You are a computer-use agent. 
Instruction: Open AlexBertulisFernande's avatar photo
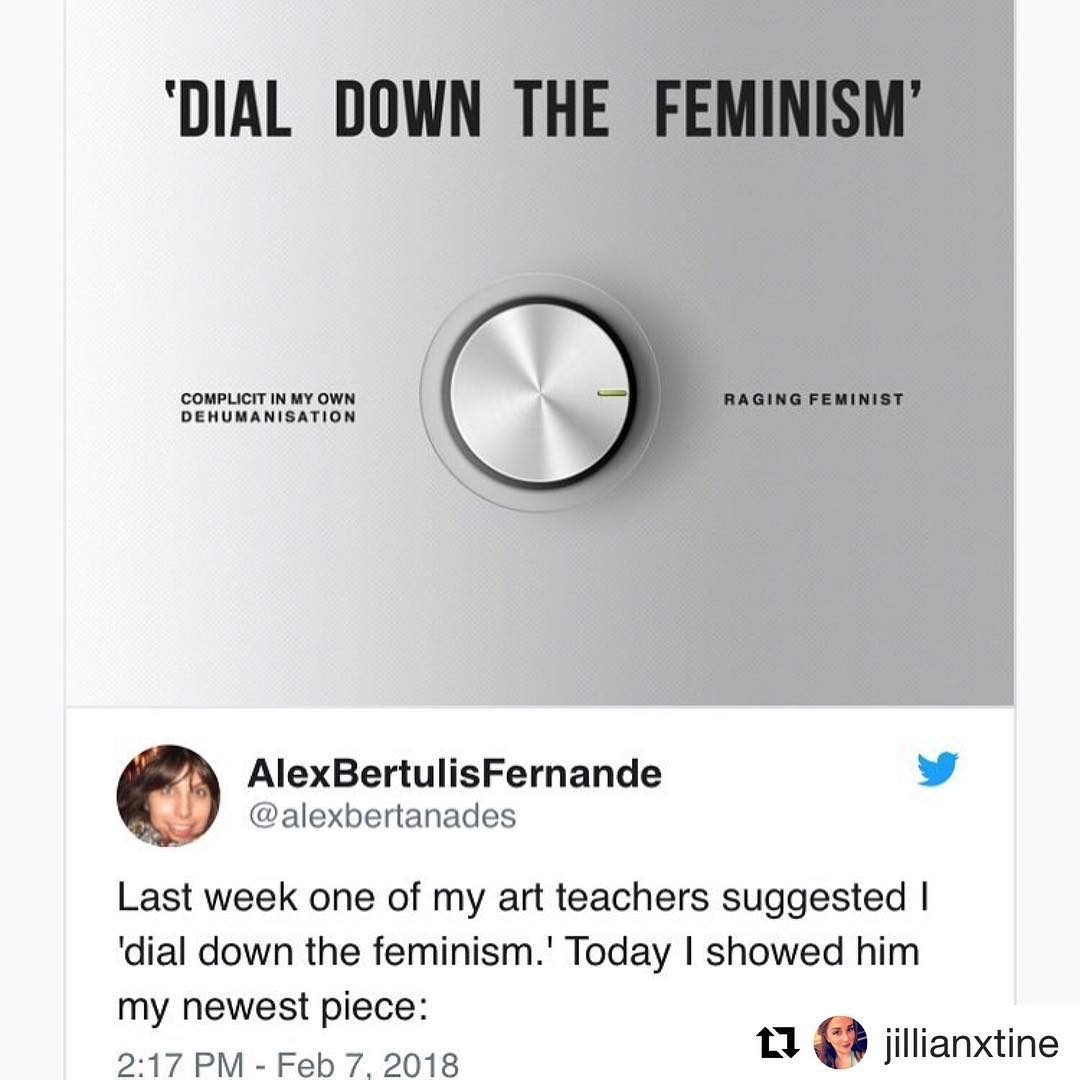pyautogui.click(x=169, y=796)
